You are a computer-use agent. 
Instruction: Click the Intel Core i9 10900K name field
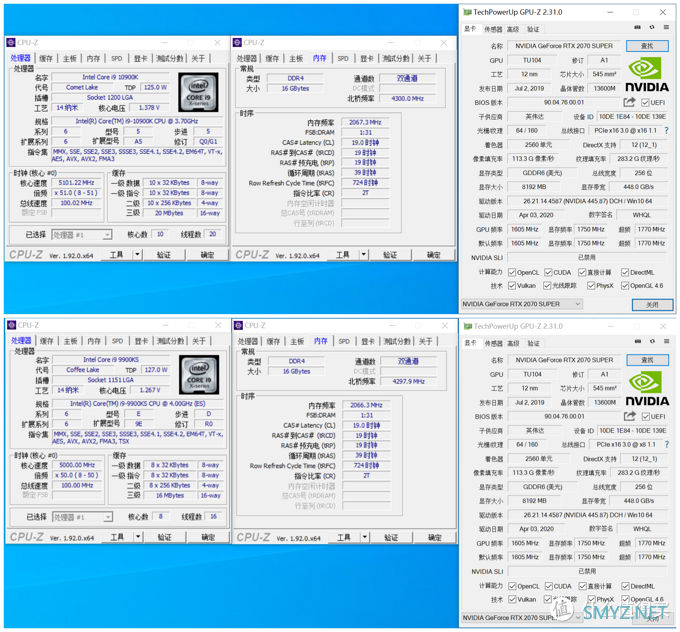tap(111, 77)
